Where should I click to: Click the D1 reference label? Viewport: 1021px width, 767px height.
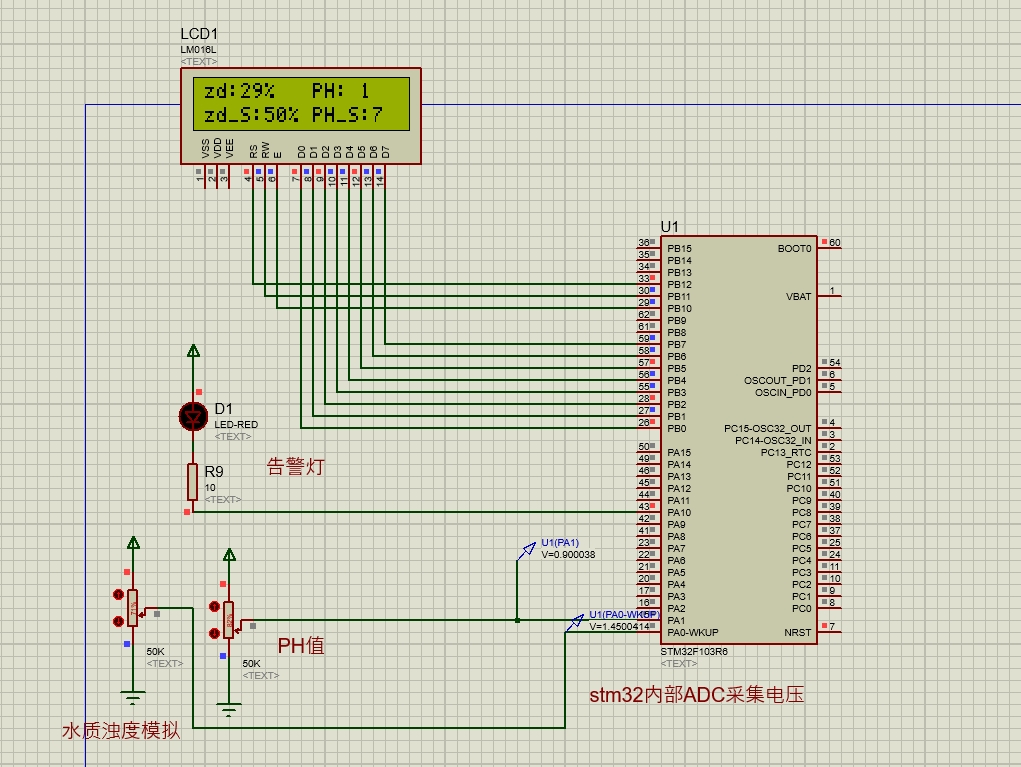click(x=223, y=409)
